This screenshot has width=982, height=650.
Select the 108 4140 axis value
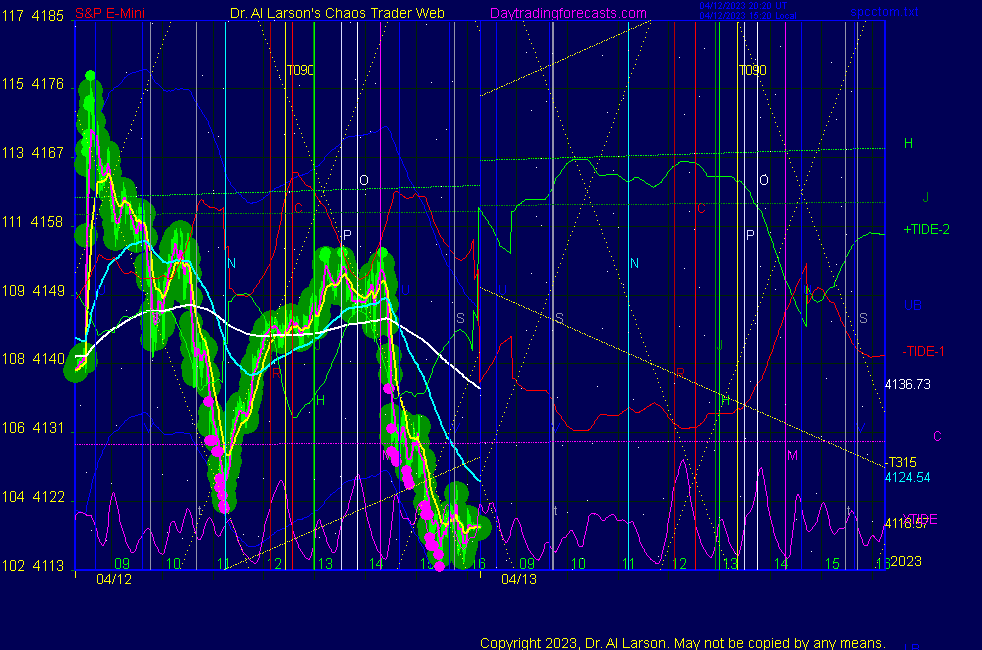click(x=33, y=359)
